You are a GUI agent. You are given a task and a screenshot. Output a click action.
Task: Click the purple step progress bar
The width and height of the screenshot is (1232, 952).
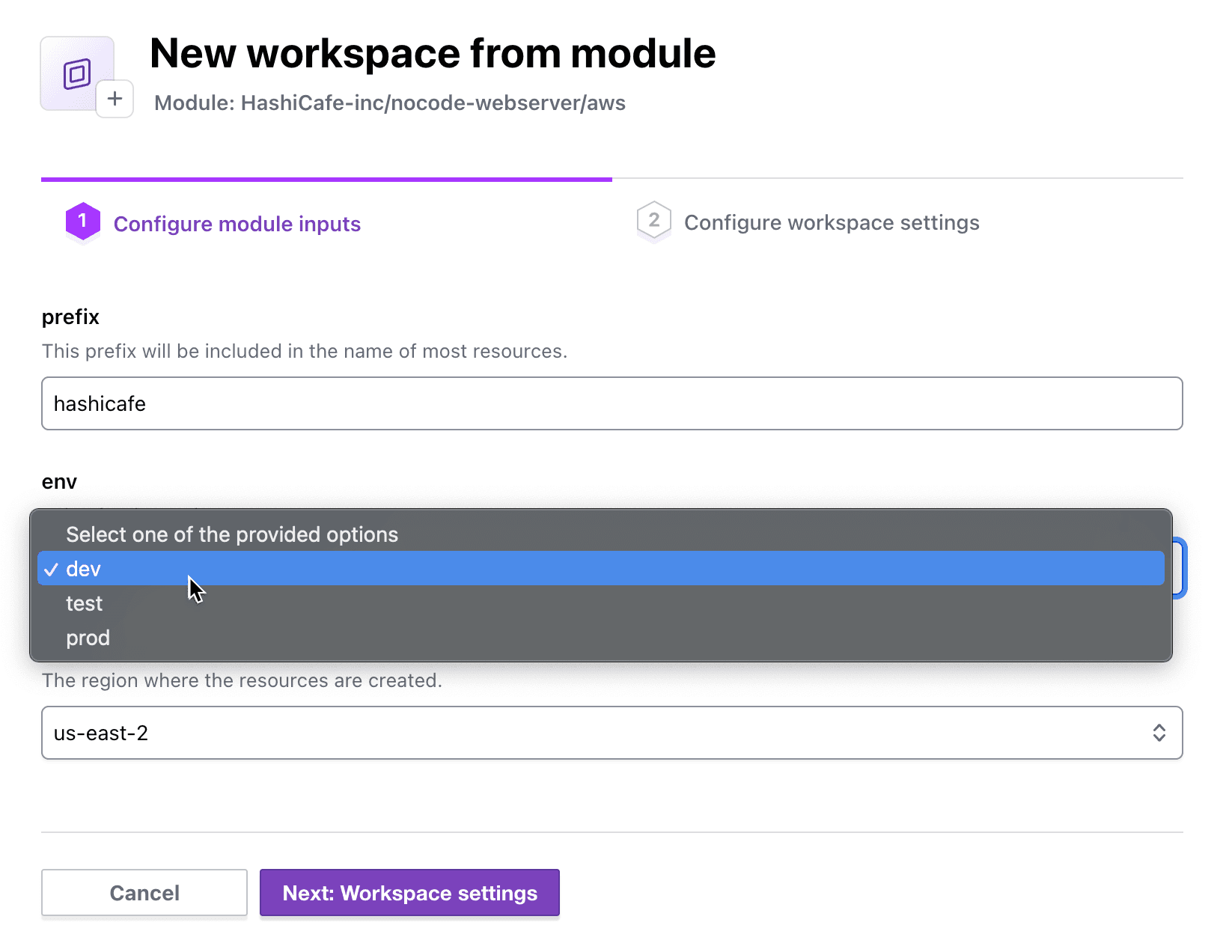click(x=326, y=180)
